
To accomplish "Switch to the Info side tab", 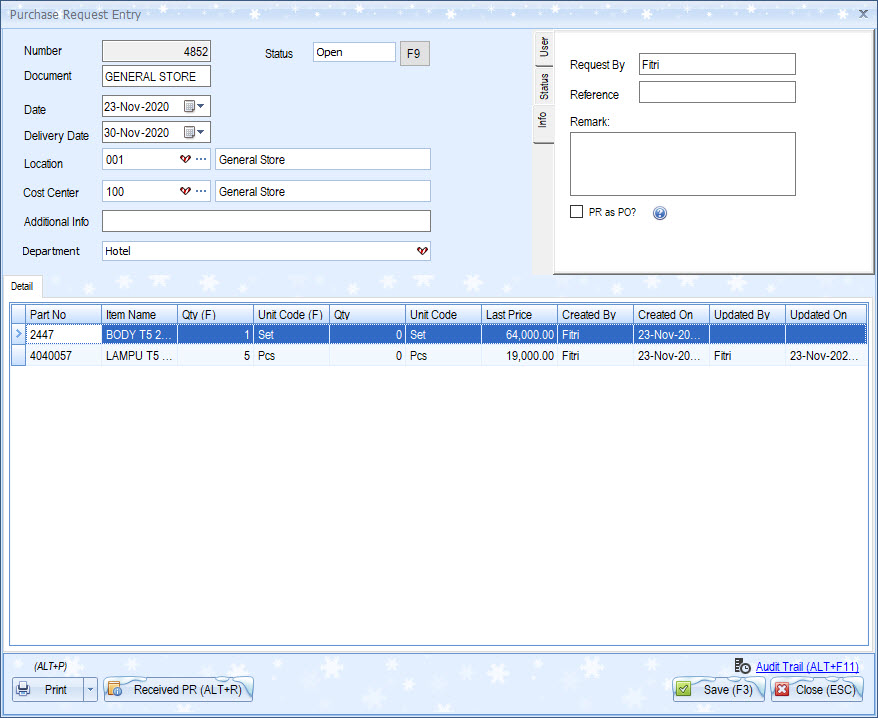I will click(543, 120).
